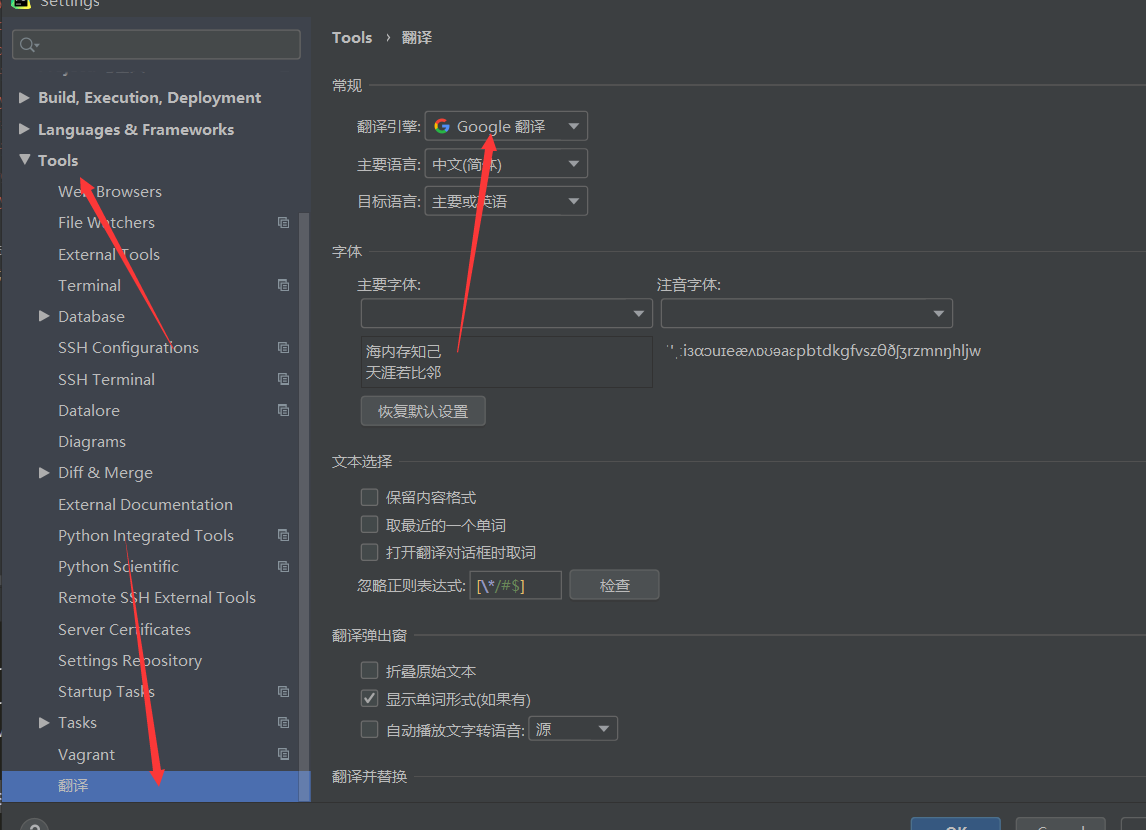Tick the 打开翻译对话框时取词 checkbox

click(x=370, y=552)
